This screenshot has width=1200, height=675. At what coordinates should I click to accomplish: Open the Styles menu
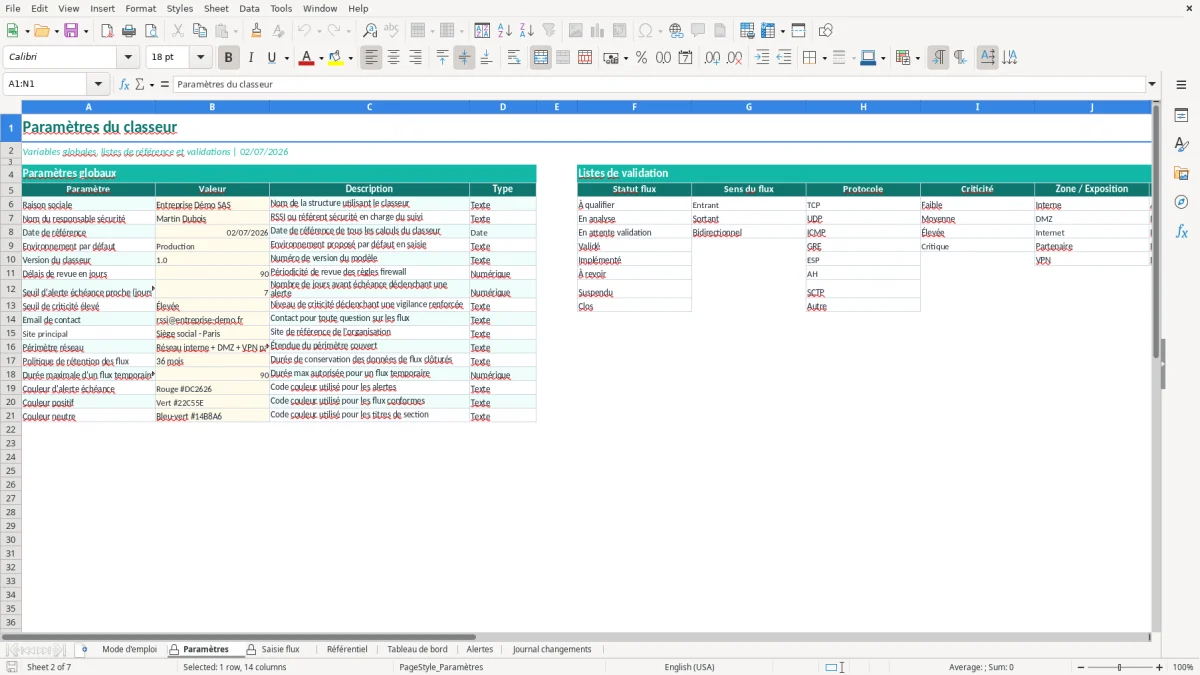(180, 8)
